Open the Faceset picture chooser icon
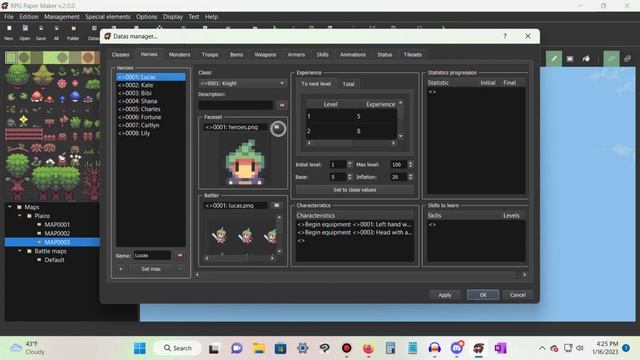This screenshot has height=360, width=640. tap(278, 128)
